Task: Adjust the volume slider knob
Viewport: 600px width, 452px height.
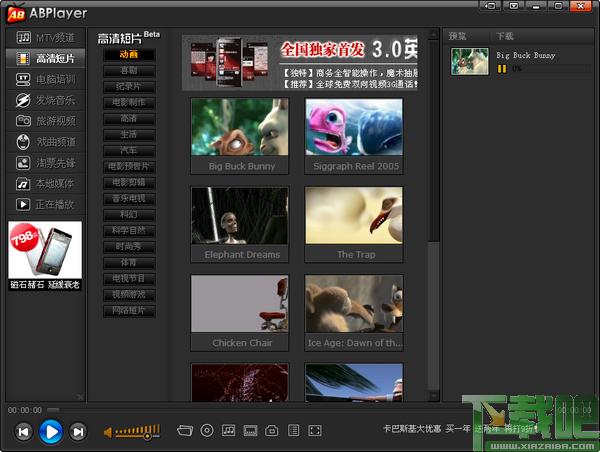Action: tap(147, 436)
